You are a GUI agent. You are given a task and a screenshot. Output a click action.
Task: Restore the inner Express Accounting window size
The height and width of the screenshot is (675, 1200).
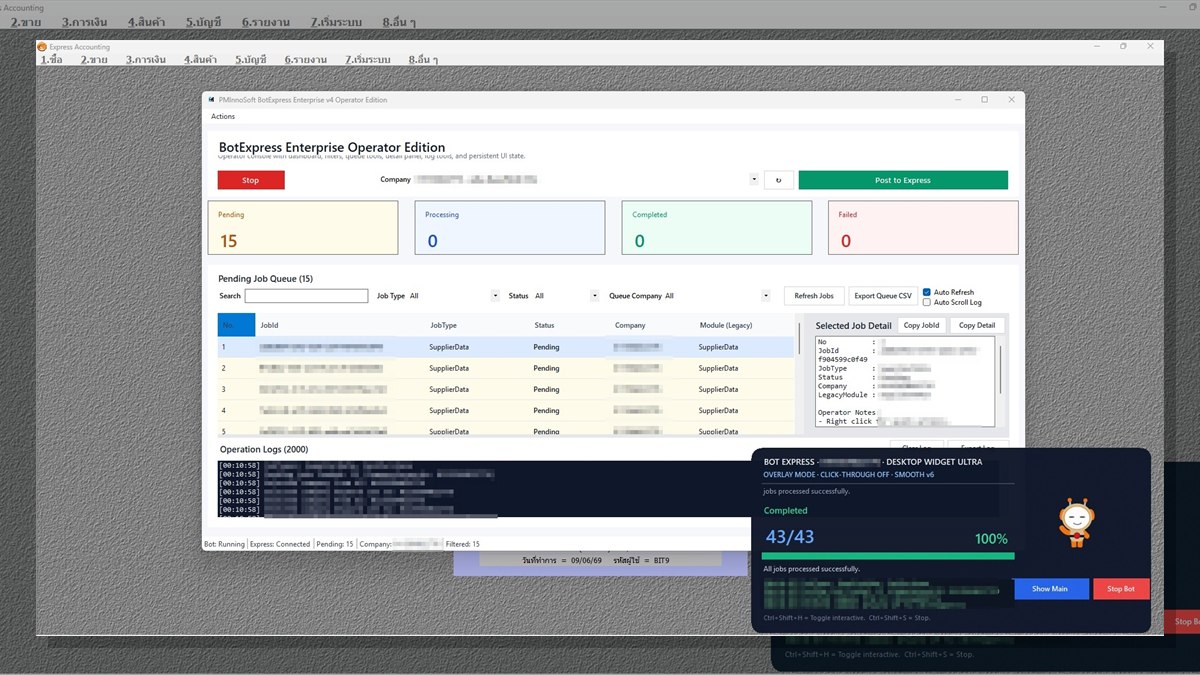click(x=1123, y=46)
